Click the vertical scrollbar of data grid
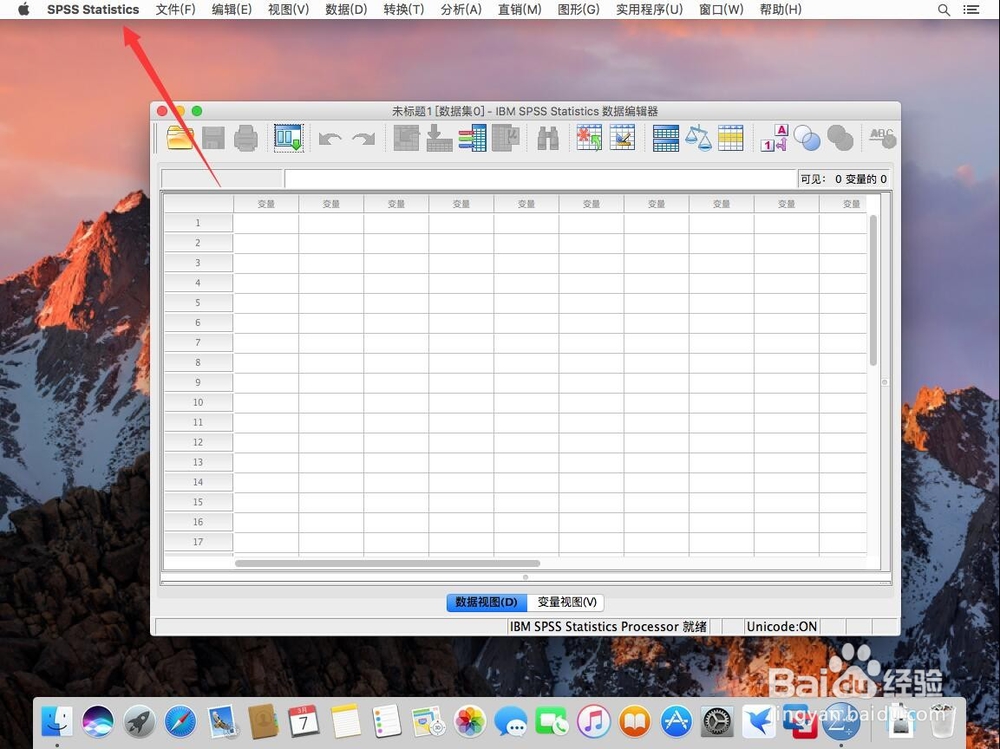Image resolution: width=1000 pixels, height=749 pixels. tap(873, 290)
